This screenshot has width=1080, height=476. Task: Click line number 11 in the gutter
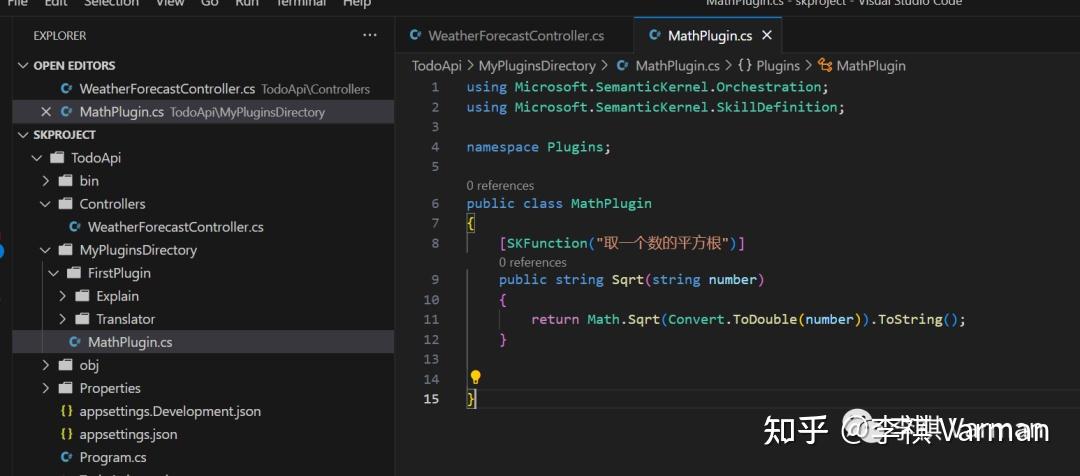pos(431,320)
